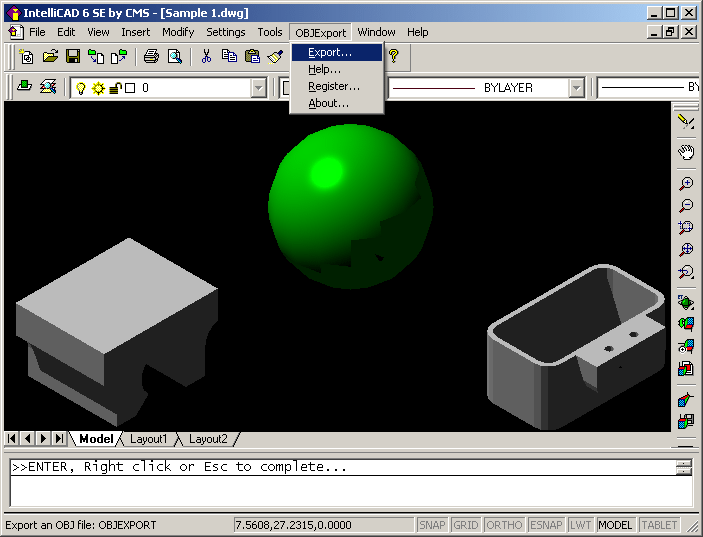
Task: Expand the BYLAYER linetype dropdown arrow
Action: (x=577, y=88)
